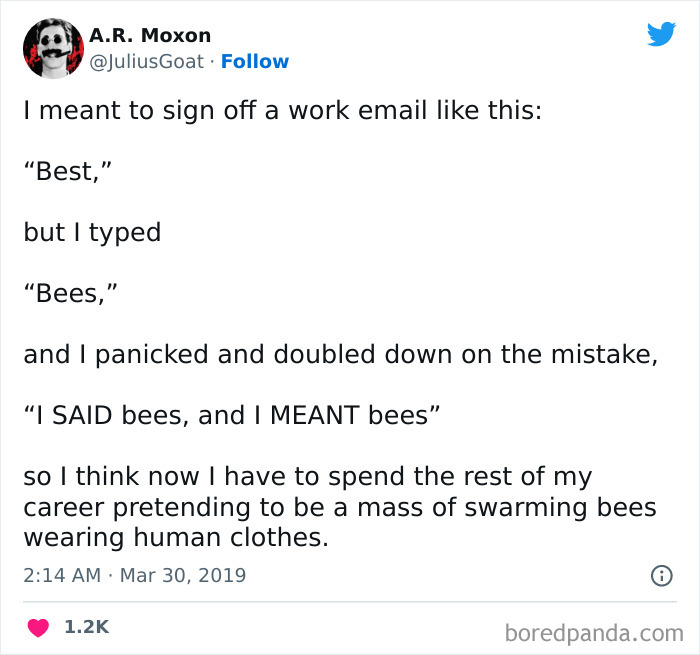Viewport: 700px width, 655px height.
Task: Click the Twitter bird logo
Action: click(x=661, y=35)
